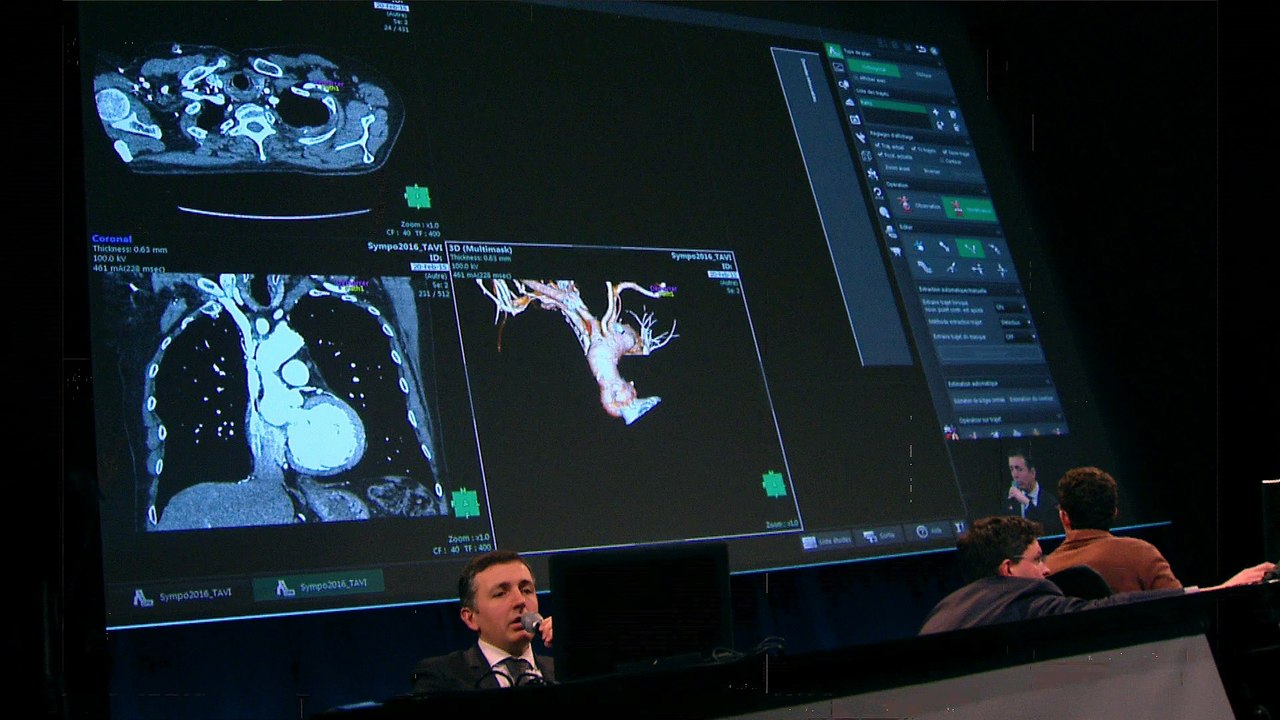Click the green orientation cube in the 3D view
This screenshot has width=1280, height=720.
[x=774, y=484]
